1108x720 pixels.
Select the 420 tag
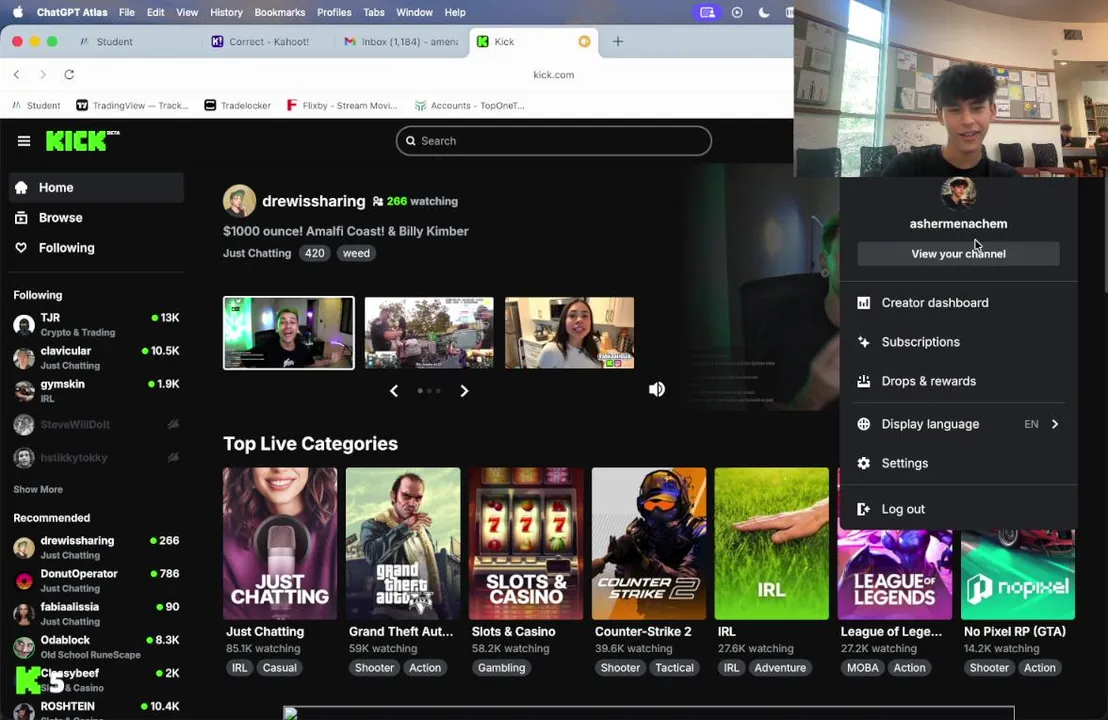[x=314, y=253]
